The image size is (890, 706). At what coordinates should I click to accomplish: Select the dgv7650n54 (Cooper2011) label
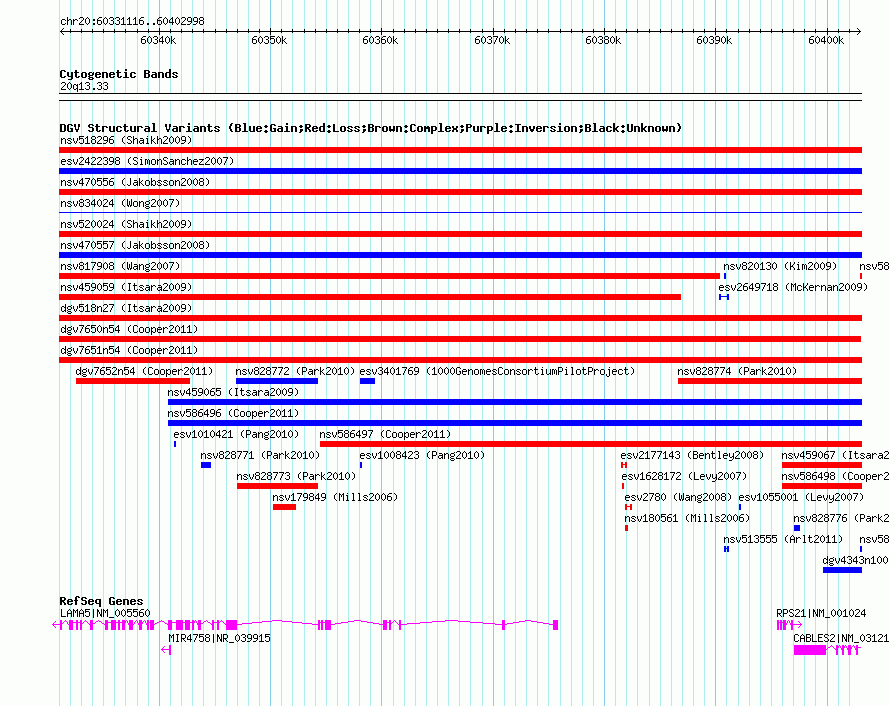click(x=129, y=329)
